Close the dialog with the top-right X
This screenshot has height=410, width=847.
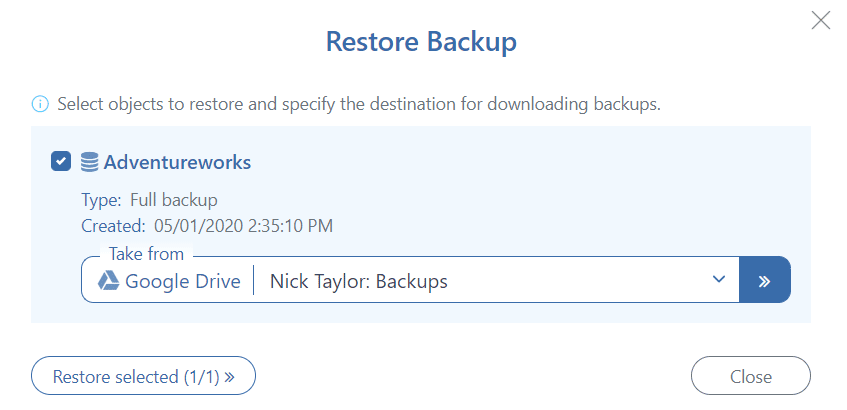(x=821, y=20)
